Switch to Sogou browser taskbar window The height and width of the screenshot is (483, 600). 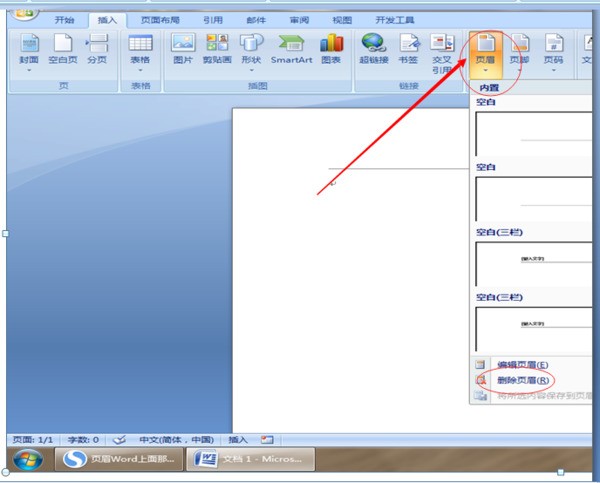click(119, 459)
